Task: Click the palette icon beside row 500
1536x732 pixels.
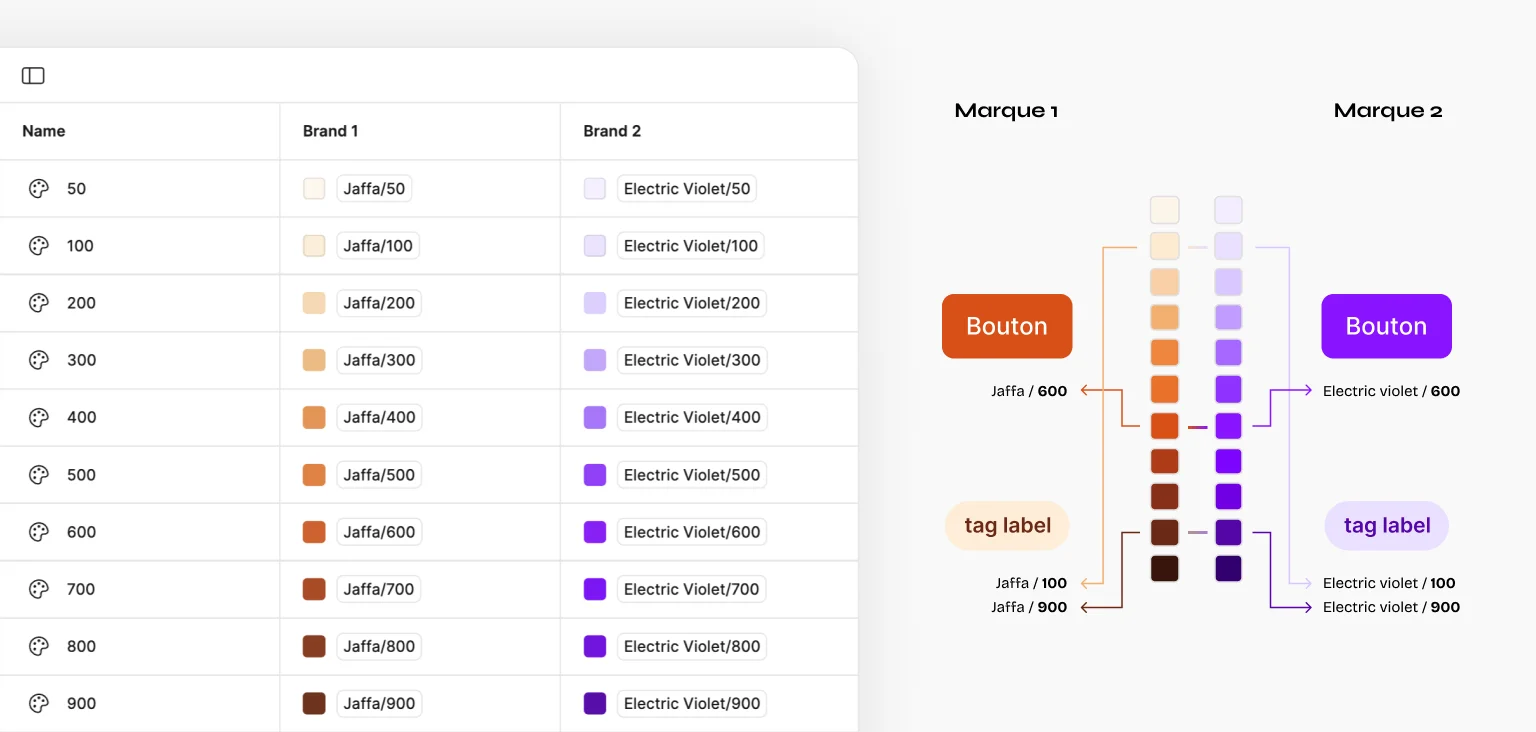Action: click(39, 475)
